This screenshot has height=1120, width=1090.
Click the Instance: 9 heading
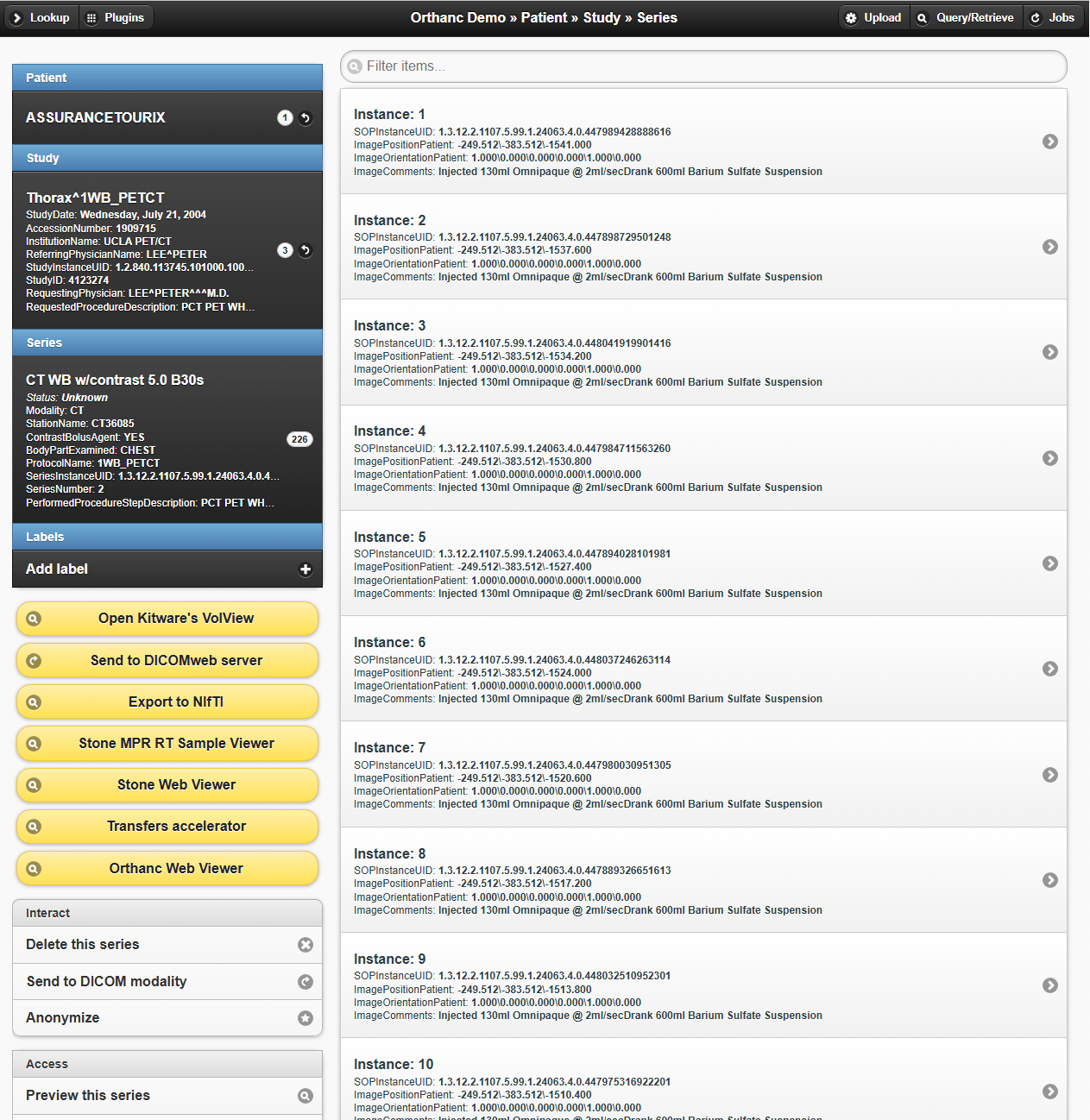click(x=390, y=959)
